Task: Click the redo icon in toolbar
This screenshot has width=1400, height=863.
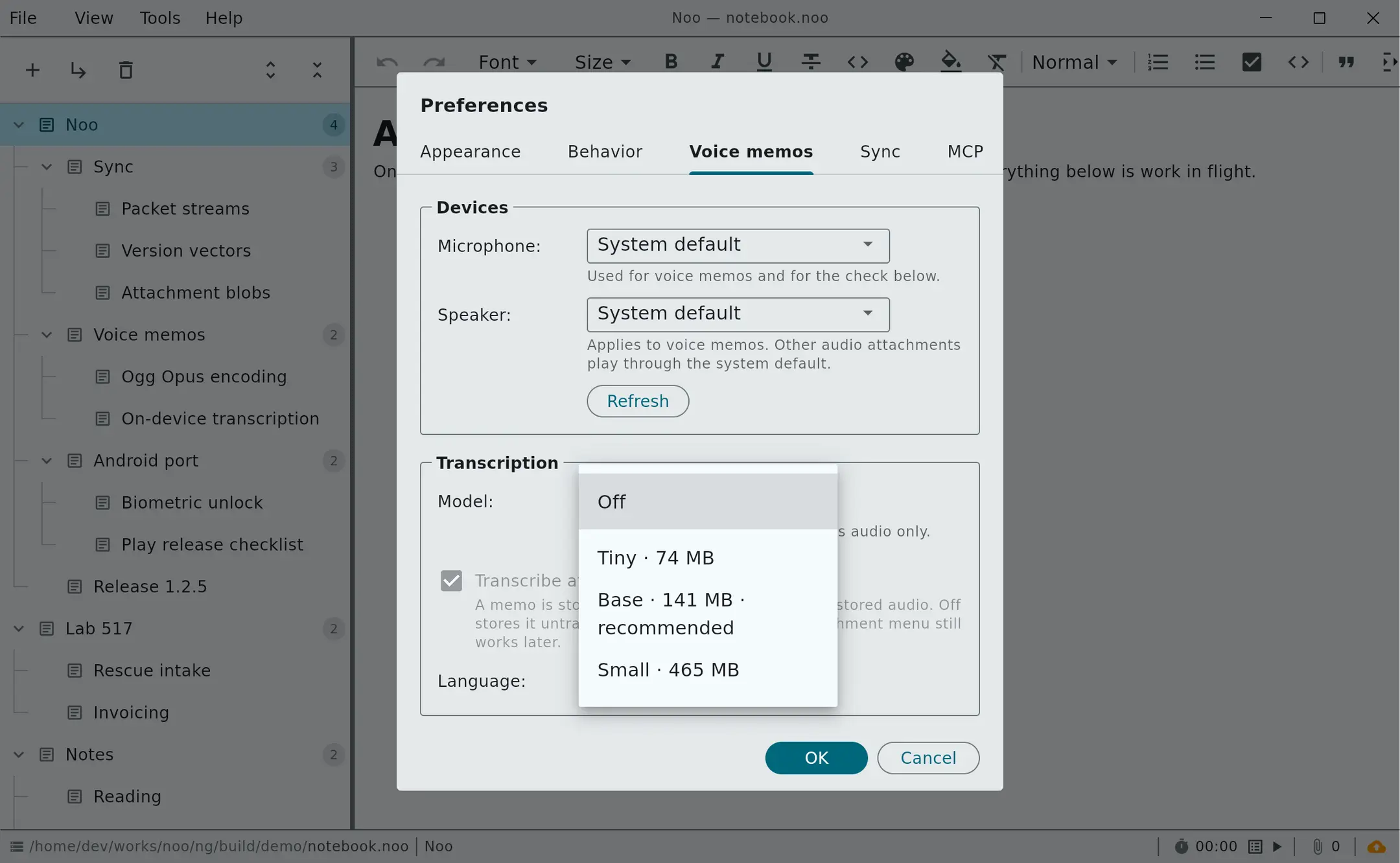Action: [x=434, y=62]
